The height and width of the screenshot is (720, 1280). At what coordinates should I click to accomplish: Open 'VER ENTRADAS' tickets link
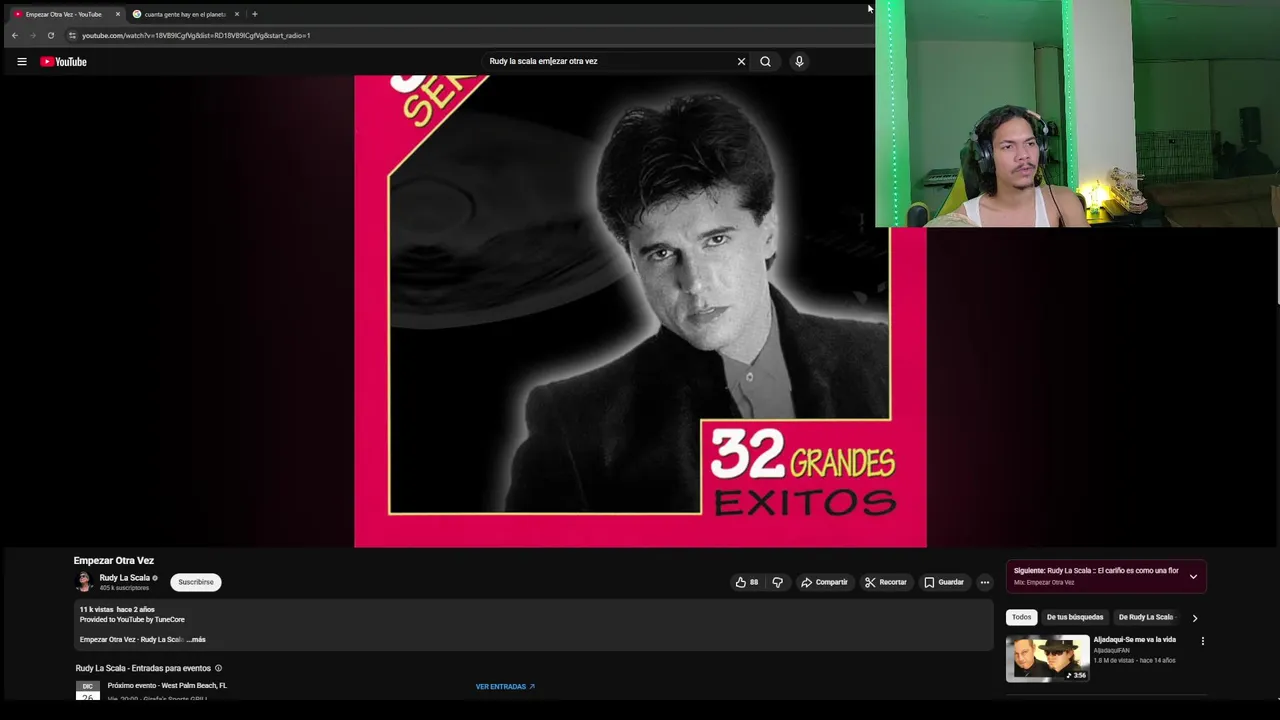tap(505, 687)
